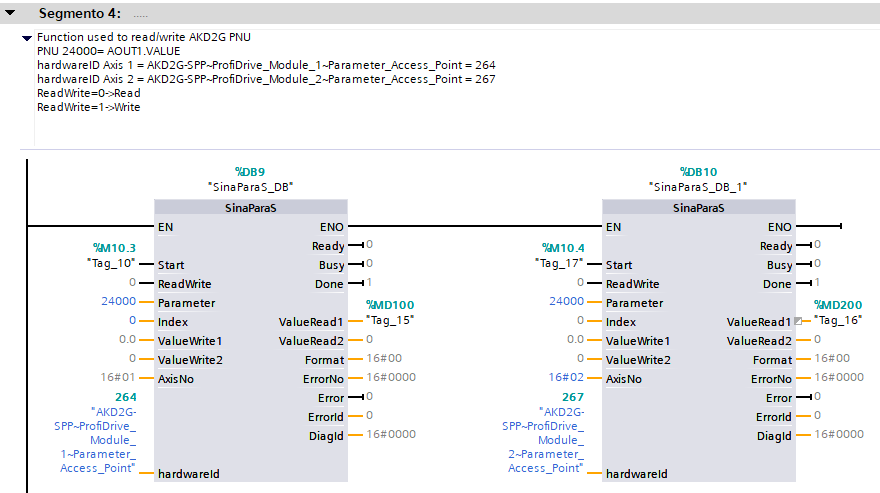The image size is (880, 493).
Task: Select the ValueRead2 pin label of SinaParaS_DB
Action: pos(311,341)
